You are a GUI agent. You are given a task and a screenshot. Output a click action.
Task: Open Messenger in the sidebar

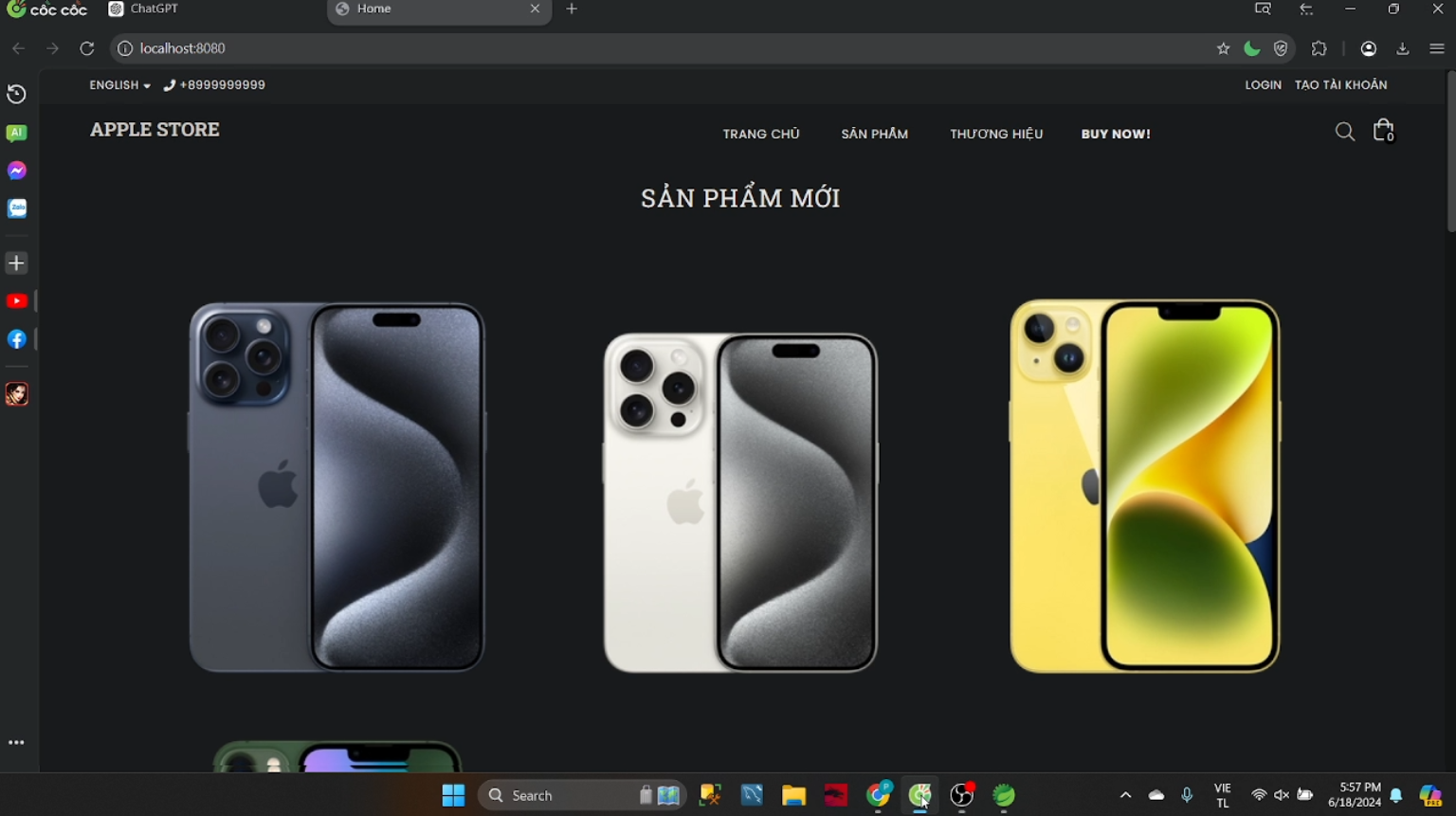(16, 171)
